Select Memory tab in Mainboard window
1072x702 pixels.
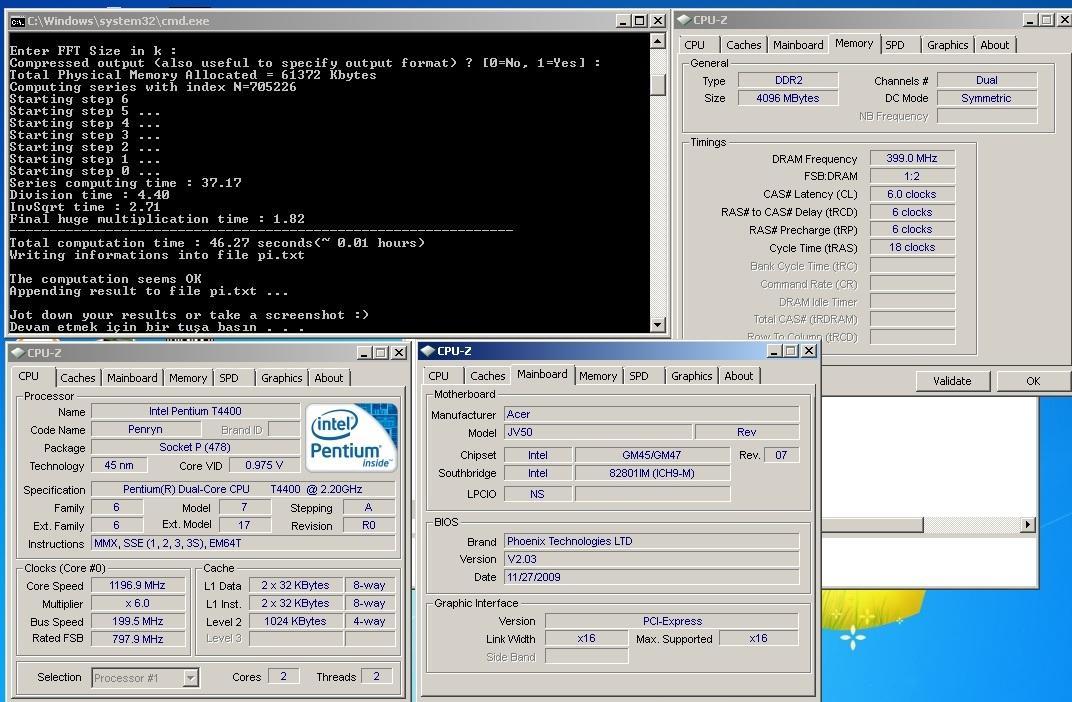tap(598, 376)
